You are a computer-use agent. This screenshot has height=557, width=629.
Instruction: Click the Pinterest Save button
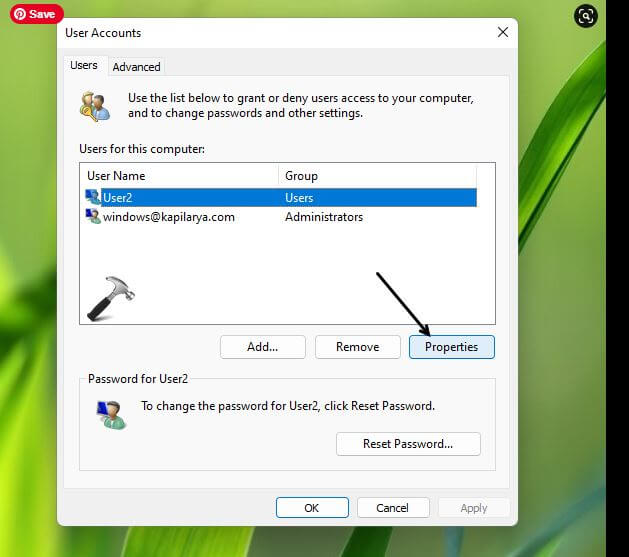tap(36, 14)
